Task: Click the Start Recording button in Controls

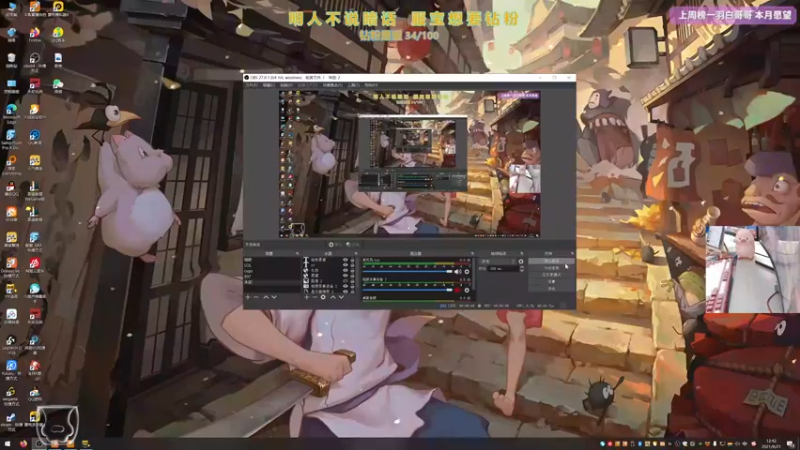Action: click(x=552, y=268)
